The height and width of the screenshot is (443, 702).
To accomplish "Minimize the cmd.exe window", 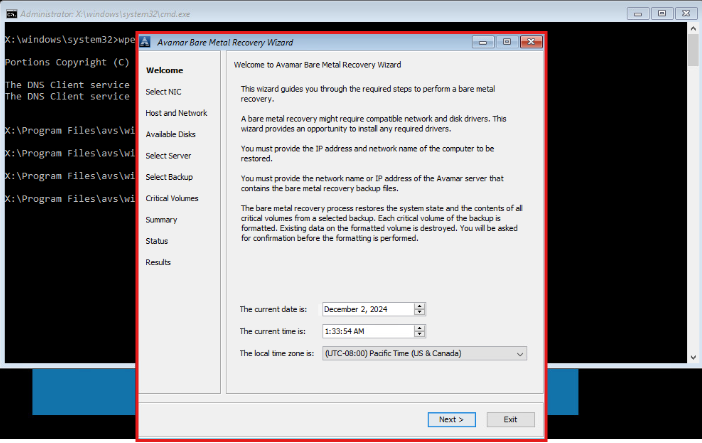I will 638,13.
